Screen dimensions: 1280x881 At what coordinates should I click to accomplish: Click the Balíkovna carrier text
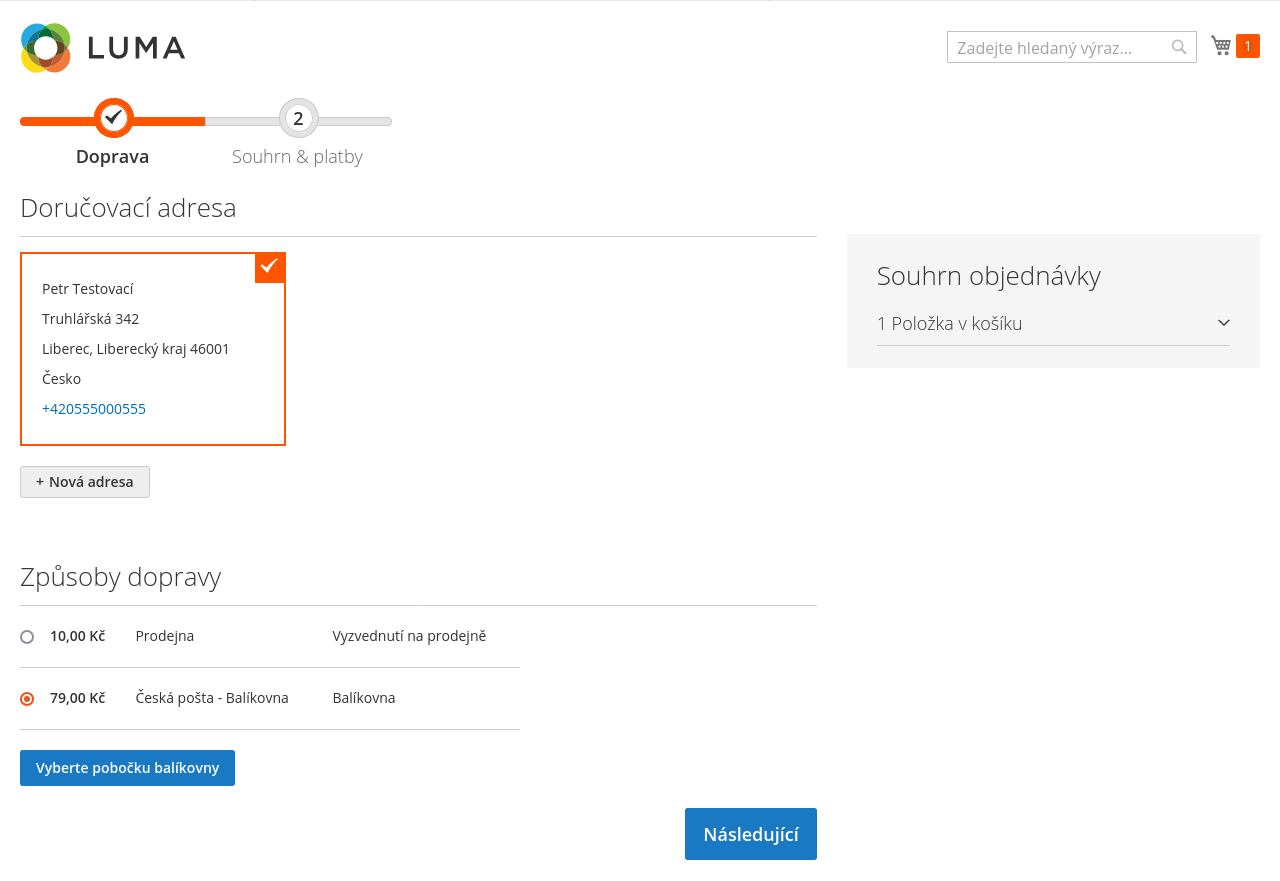point(364,698)
